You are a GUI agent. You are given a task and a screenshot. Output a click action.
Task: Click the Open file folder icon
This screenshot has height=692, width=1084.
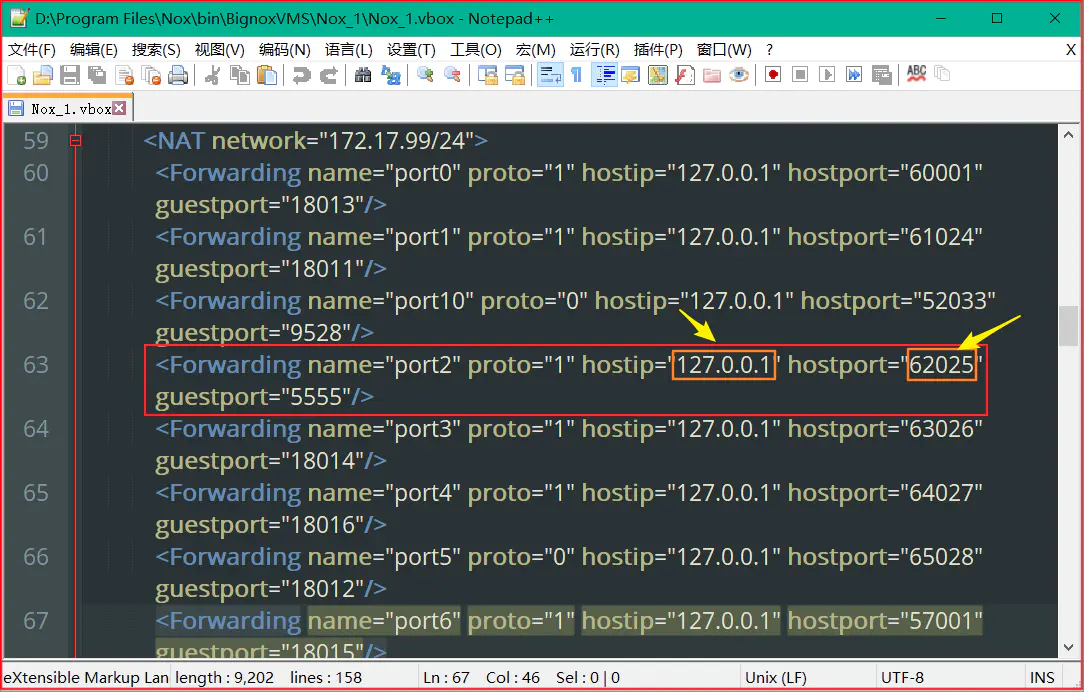coord(43,75)
